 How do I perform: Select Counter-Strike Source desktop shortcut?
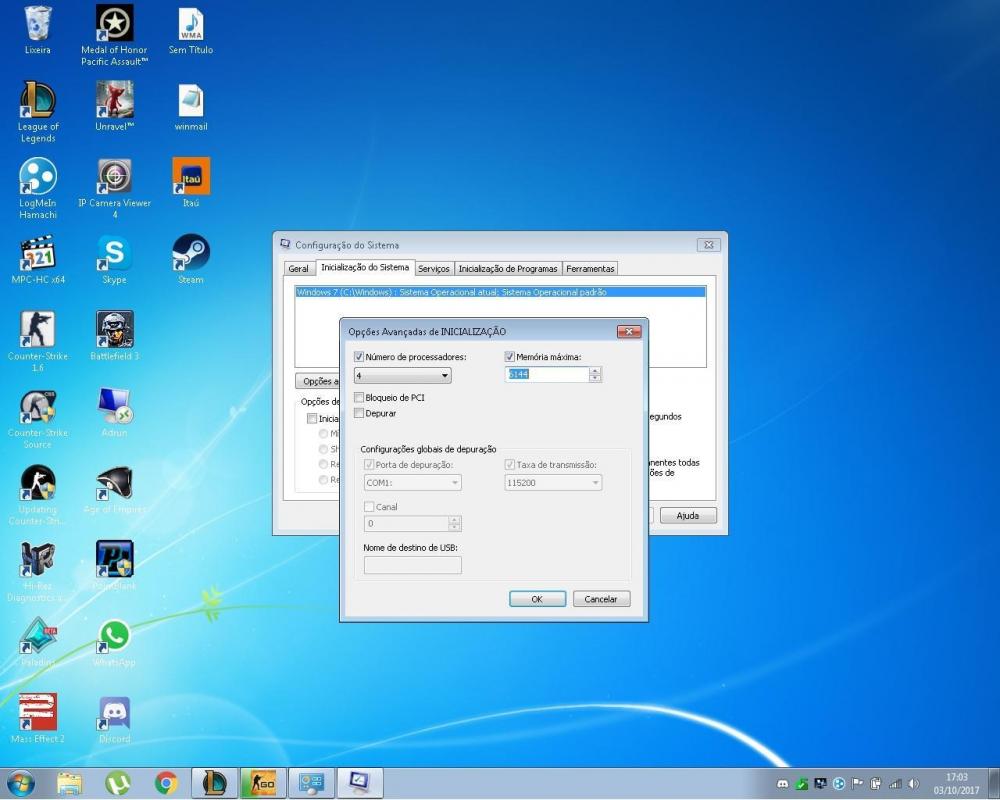(38, 419)
